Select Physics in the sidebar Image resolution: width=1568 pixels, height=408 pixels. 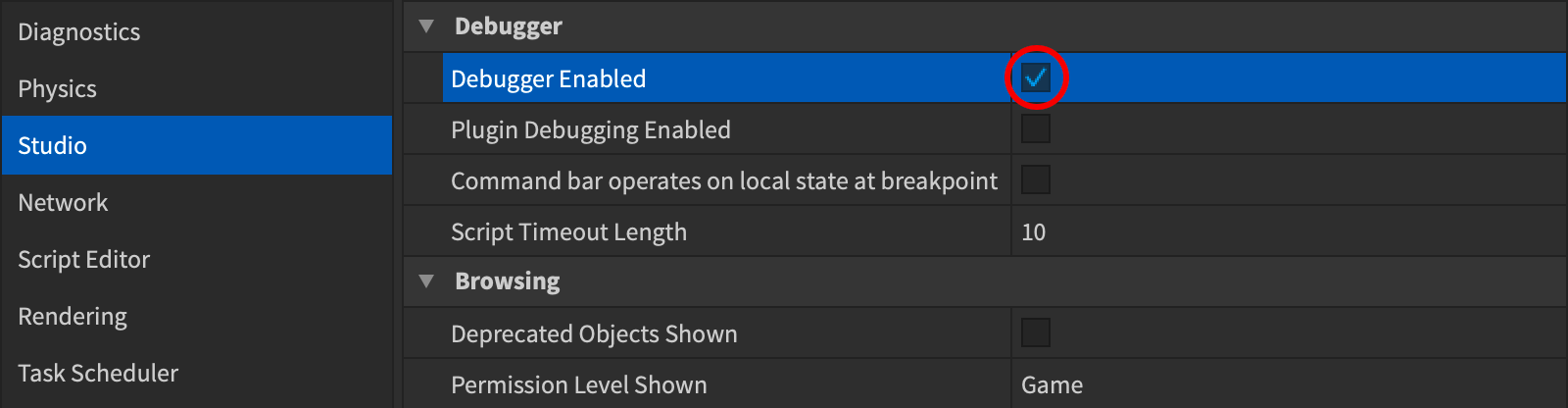(58, 89)
